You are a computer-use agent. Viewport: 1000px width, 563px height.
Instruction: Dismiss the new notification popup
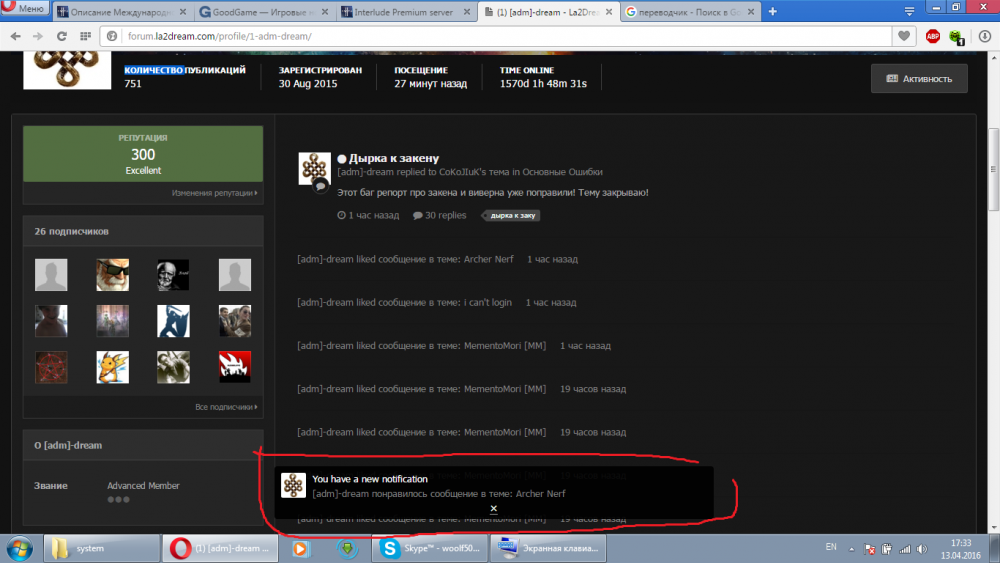pos(493,509)
